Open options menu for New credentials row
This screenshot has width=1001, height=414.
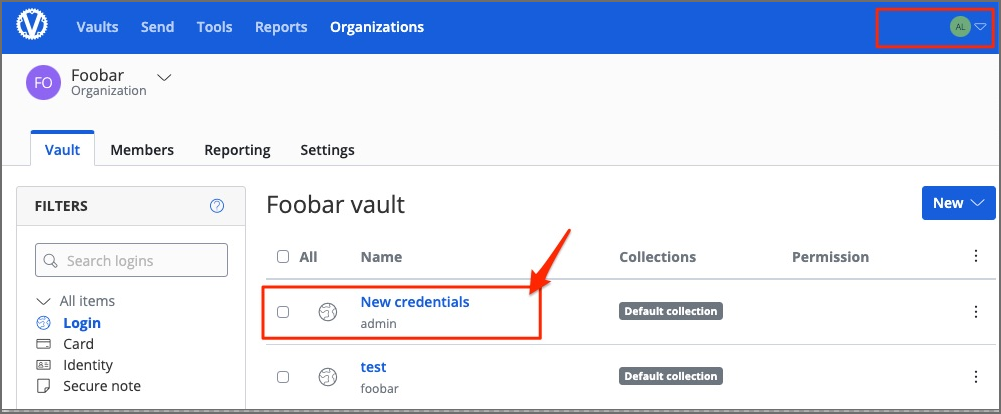pyautogui.click(x=976, y=312)
